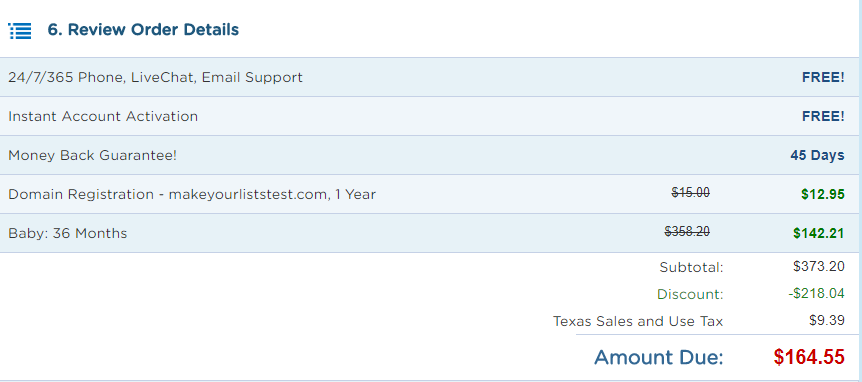Screen dimensions: 862x382
Task: Click the green $142.21 hosting price
Action: [x=819, y=234]
